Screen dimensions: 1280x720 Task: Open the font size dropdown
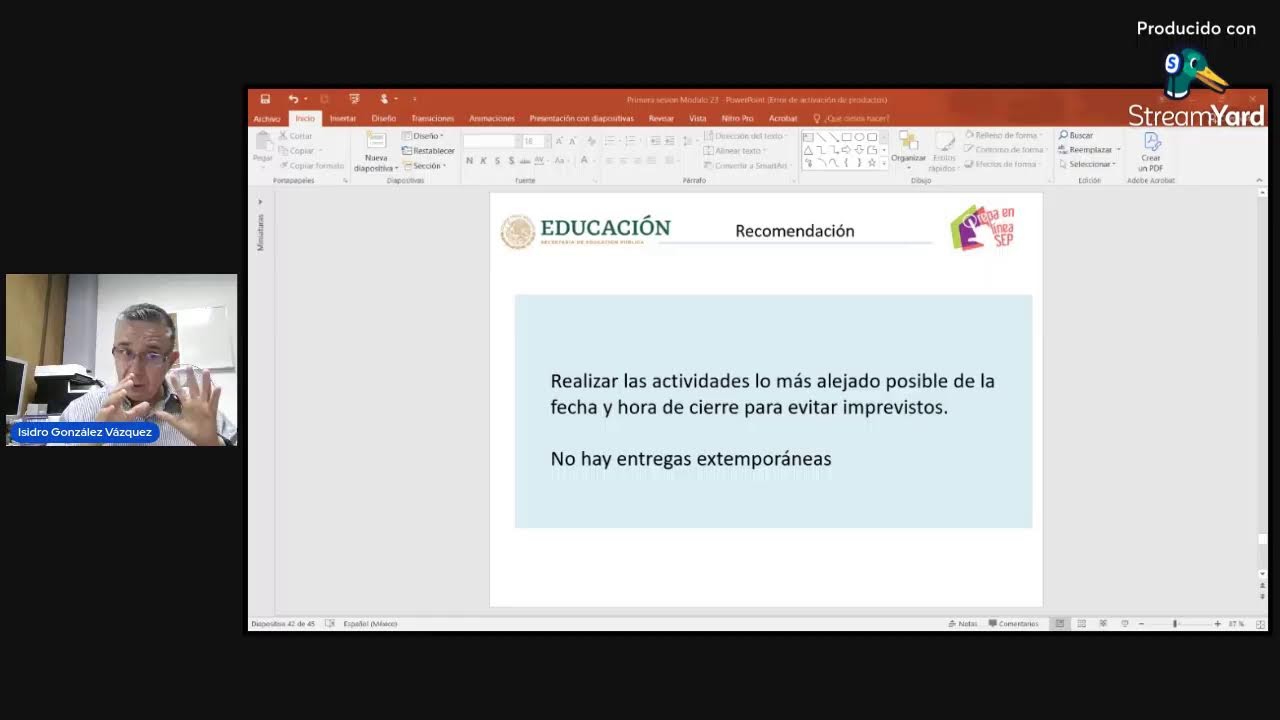tap(547, 141)
